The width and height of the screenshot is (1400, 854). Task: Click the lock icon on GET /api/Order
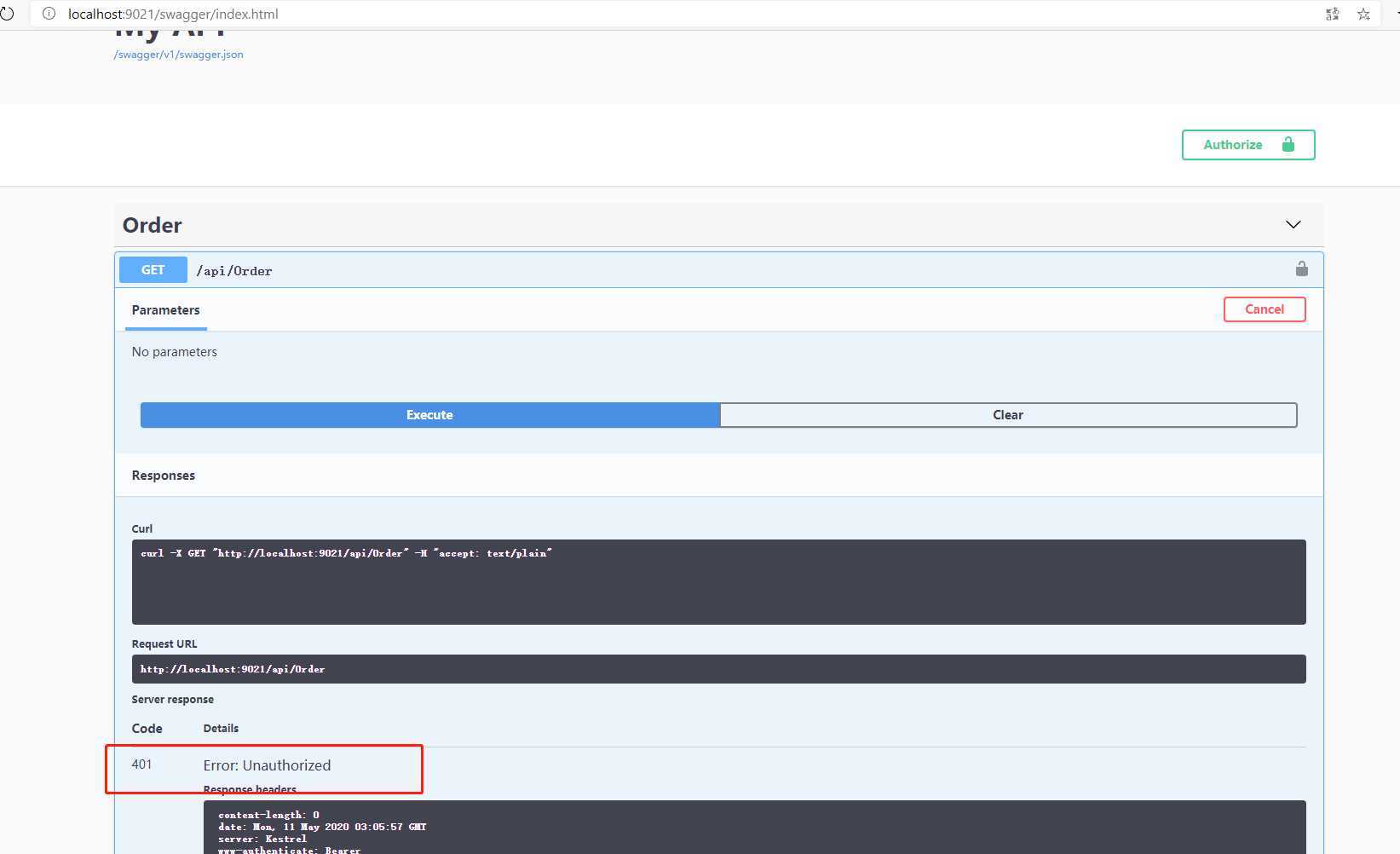1301,268
